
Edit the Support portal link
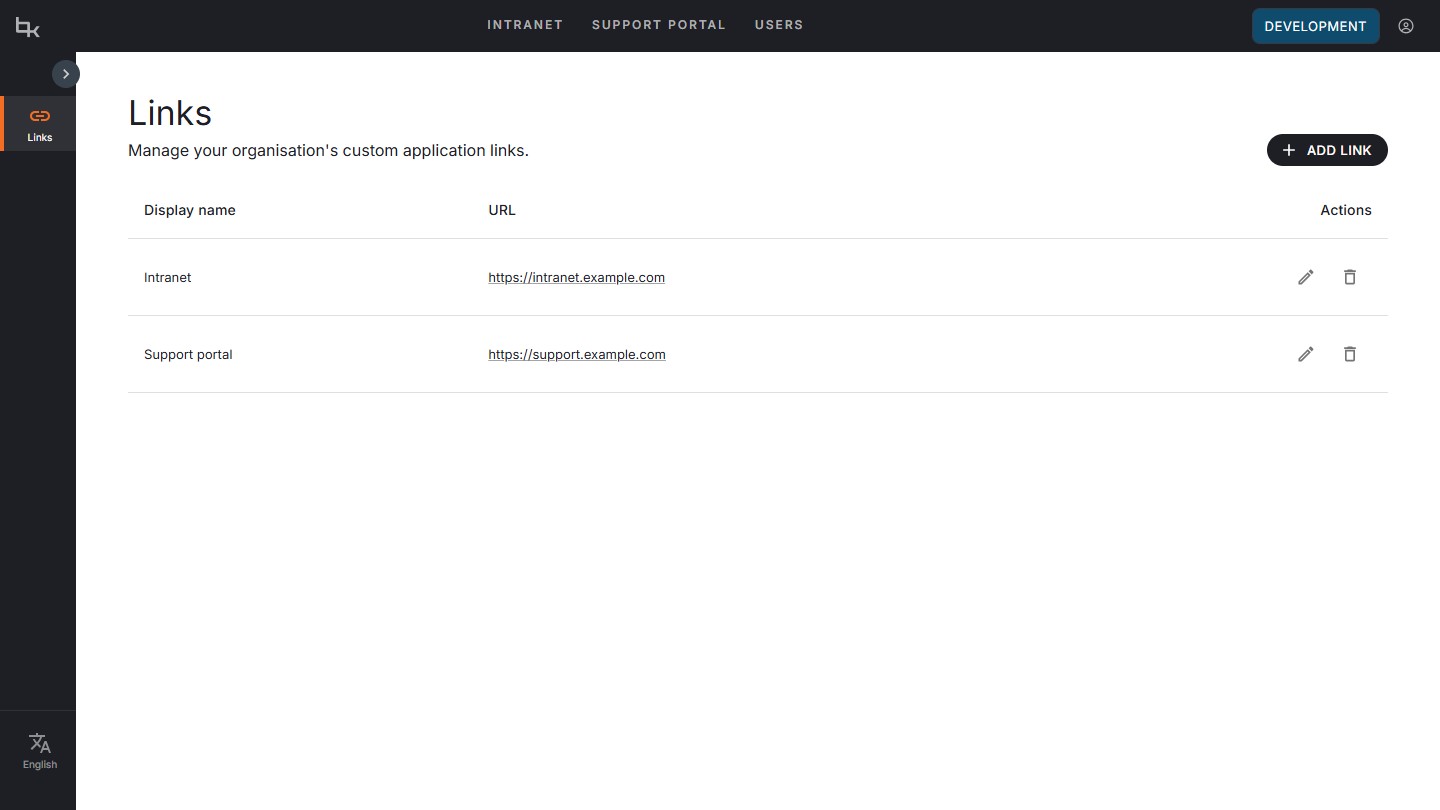tap(1306, 354)
